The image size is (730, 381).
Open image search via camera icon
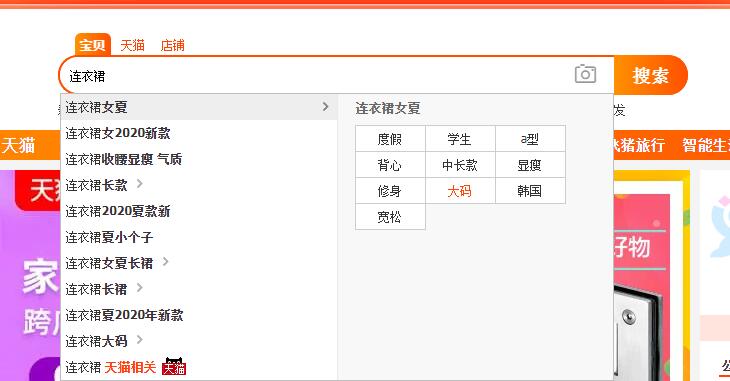tap(585, 74)
